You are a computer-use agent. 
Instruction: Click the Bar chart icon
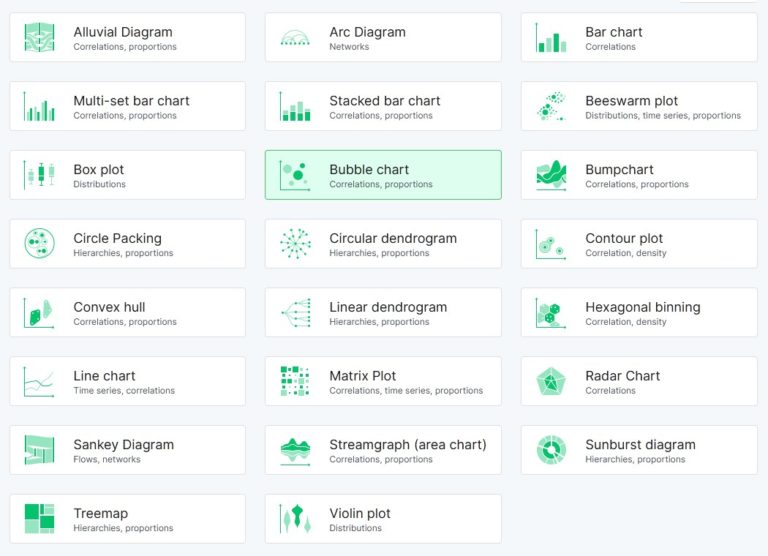551,37
